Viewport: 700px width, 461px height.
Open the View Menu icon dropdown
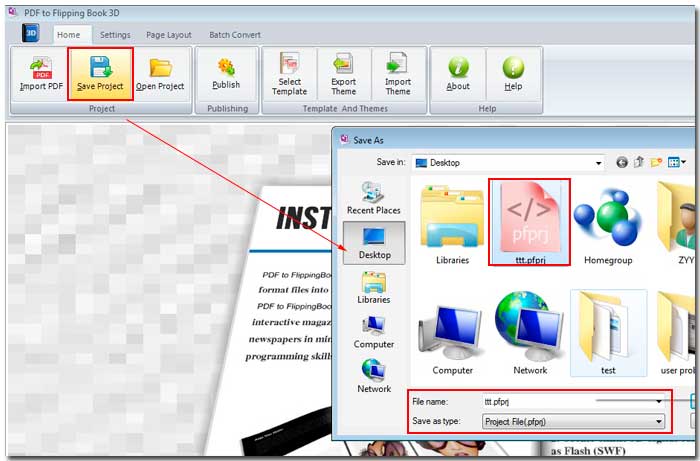(676, 162)
